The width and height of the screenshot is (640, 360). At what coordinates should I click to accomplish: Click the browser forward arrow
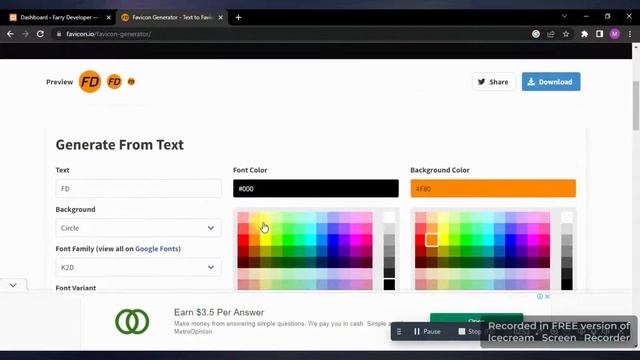point(25,34)
